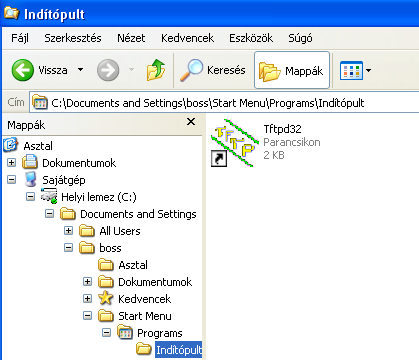Open the views dropdown arrow
This screenshot has width=419, height=360.
368,70
